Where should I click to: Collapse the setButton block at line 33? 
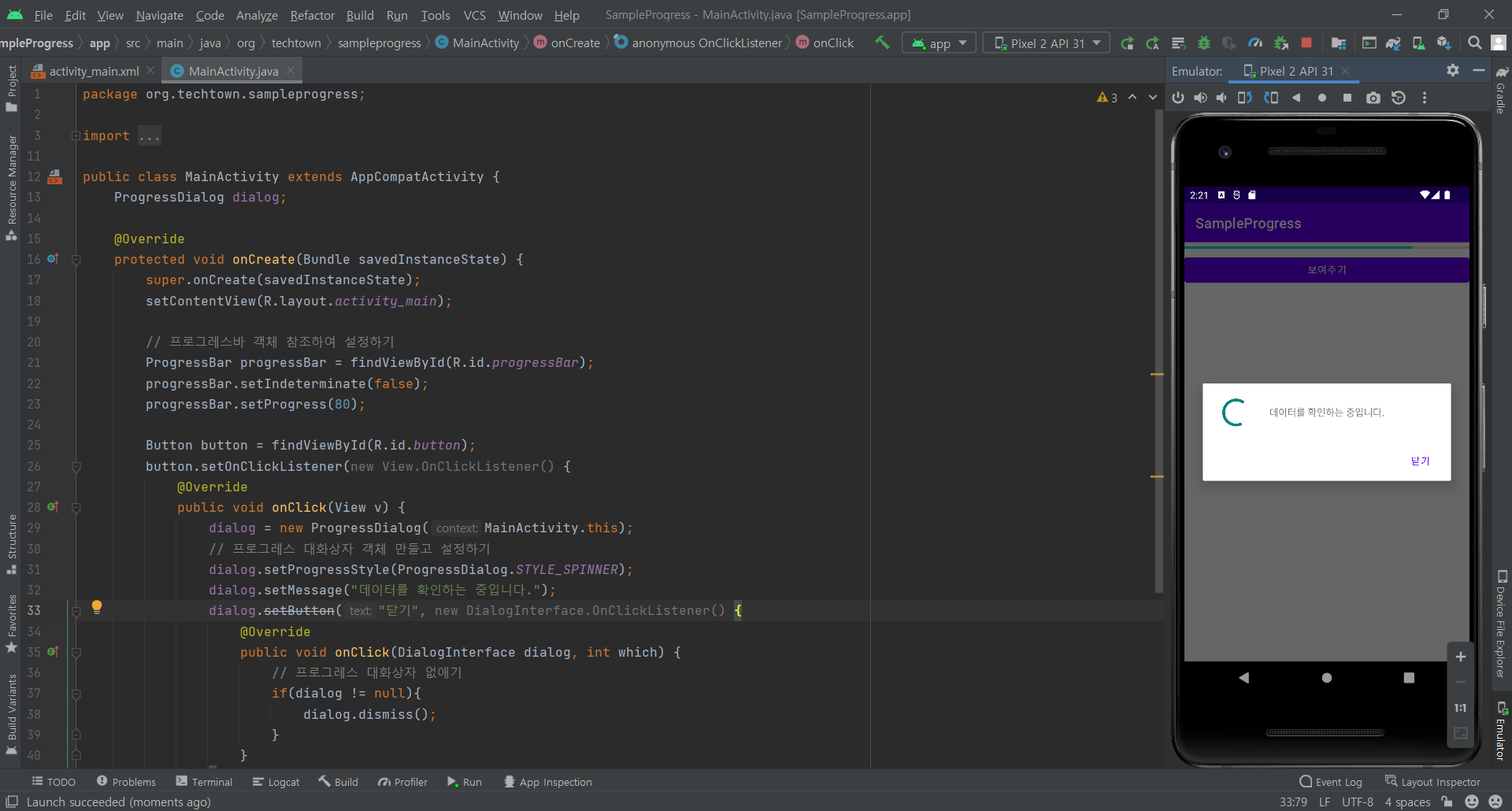click(x=76, y=610)
